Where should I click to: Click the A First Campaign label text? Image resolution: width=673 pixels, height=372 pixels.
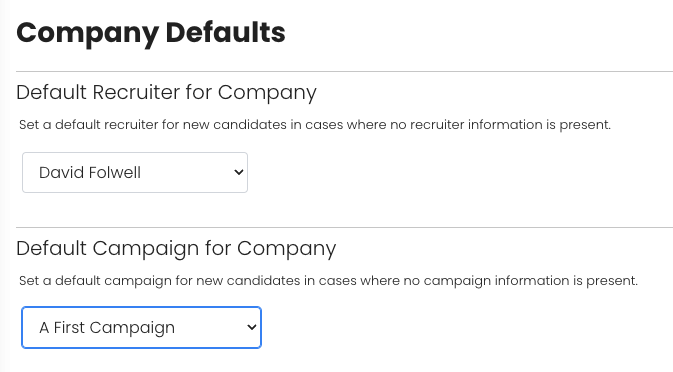tap(107, 328)
